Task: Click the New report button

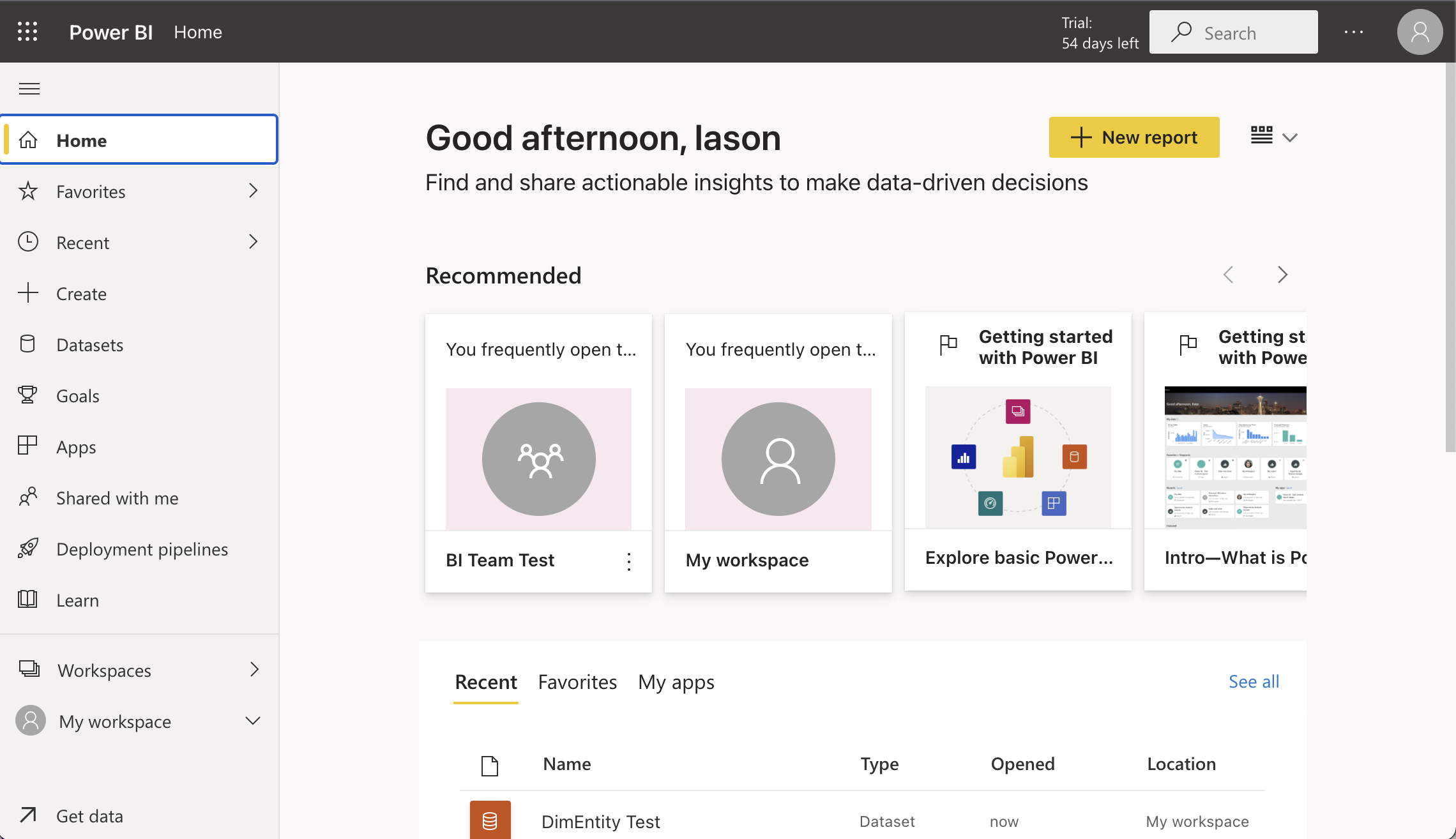Action: point(1134,137)
